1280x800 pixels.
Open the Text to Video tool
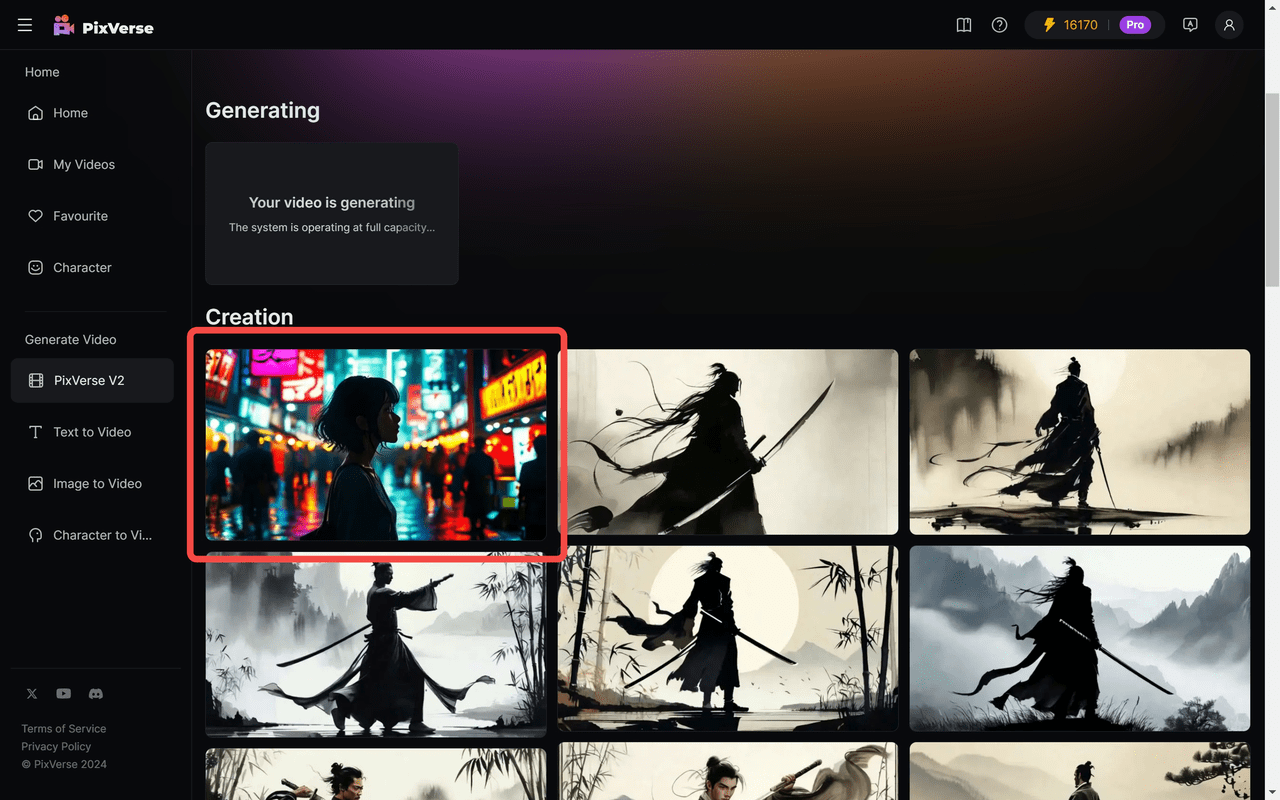(92, 431)
